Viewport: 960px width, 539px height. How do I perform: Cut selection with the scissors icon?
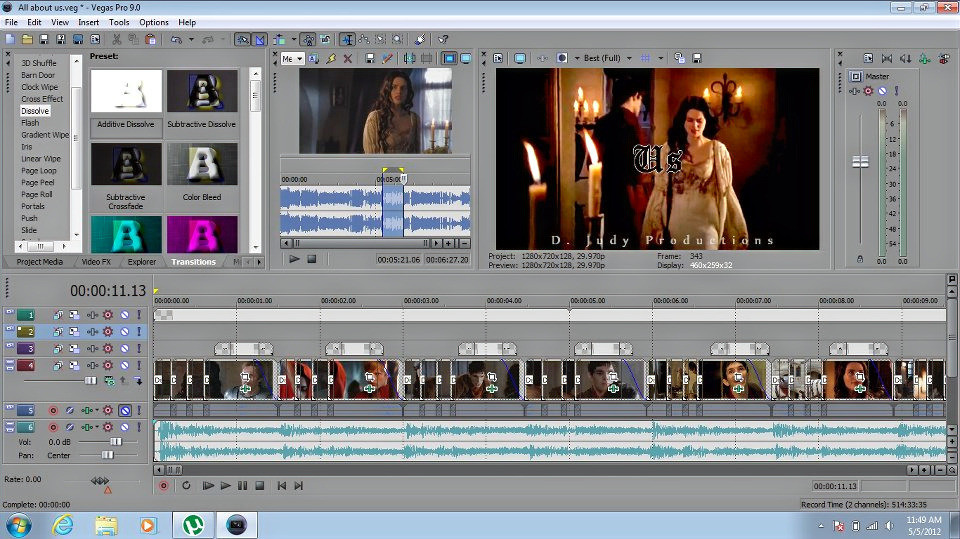pos(116,39)
